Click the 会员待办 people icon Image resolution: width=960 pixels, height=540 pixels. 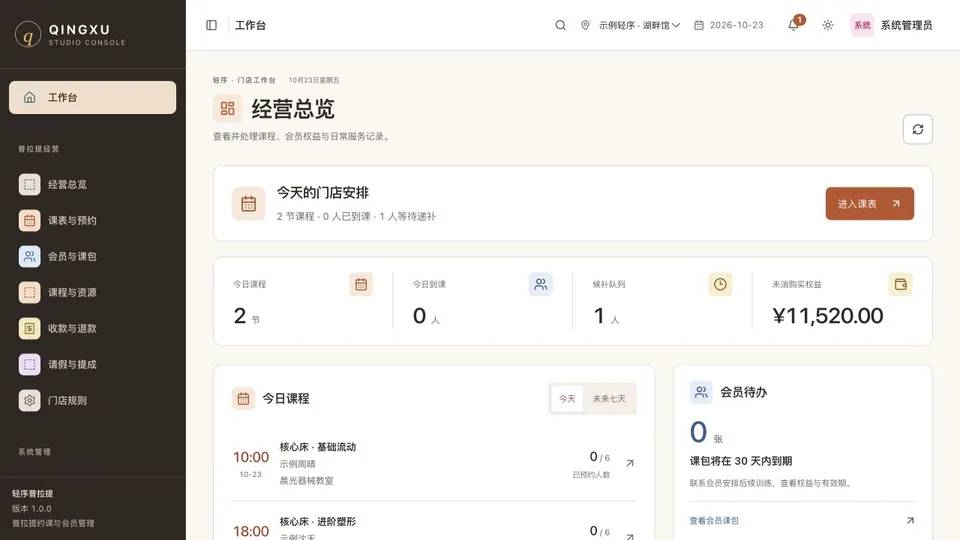point(700,392)
